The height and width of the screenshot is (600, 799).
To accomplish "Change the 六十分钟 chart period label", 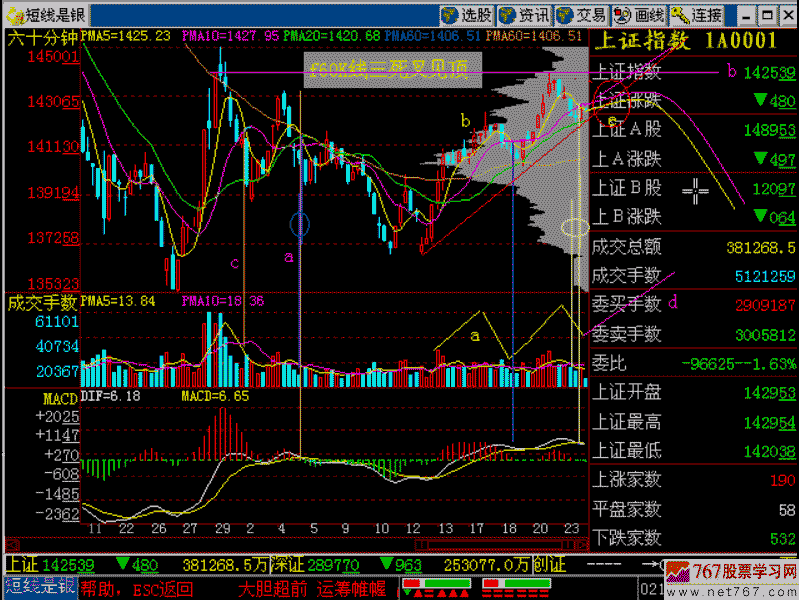I will click(41, 37).
